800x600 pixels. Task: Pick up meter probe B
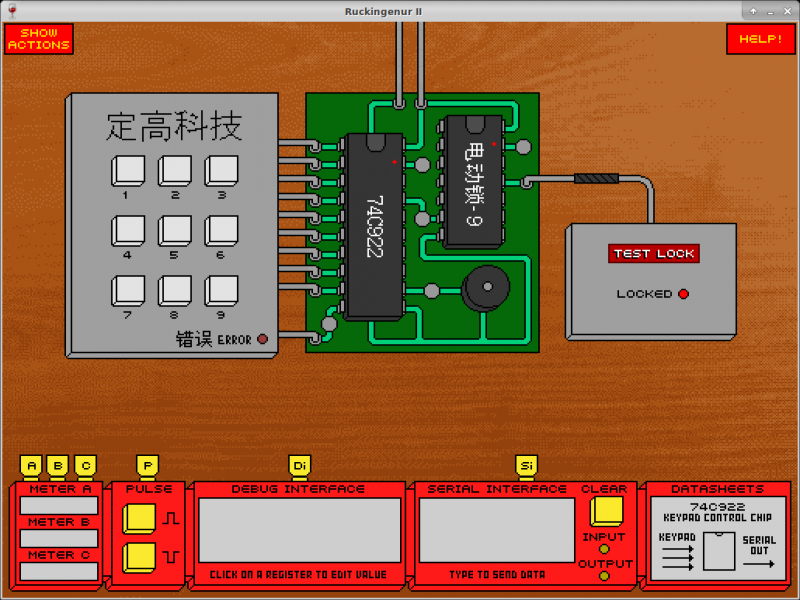(58, 466)
